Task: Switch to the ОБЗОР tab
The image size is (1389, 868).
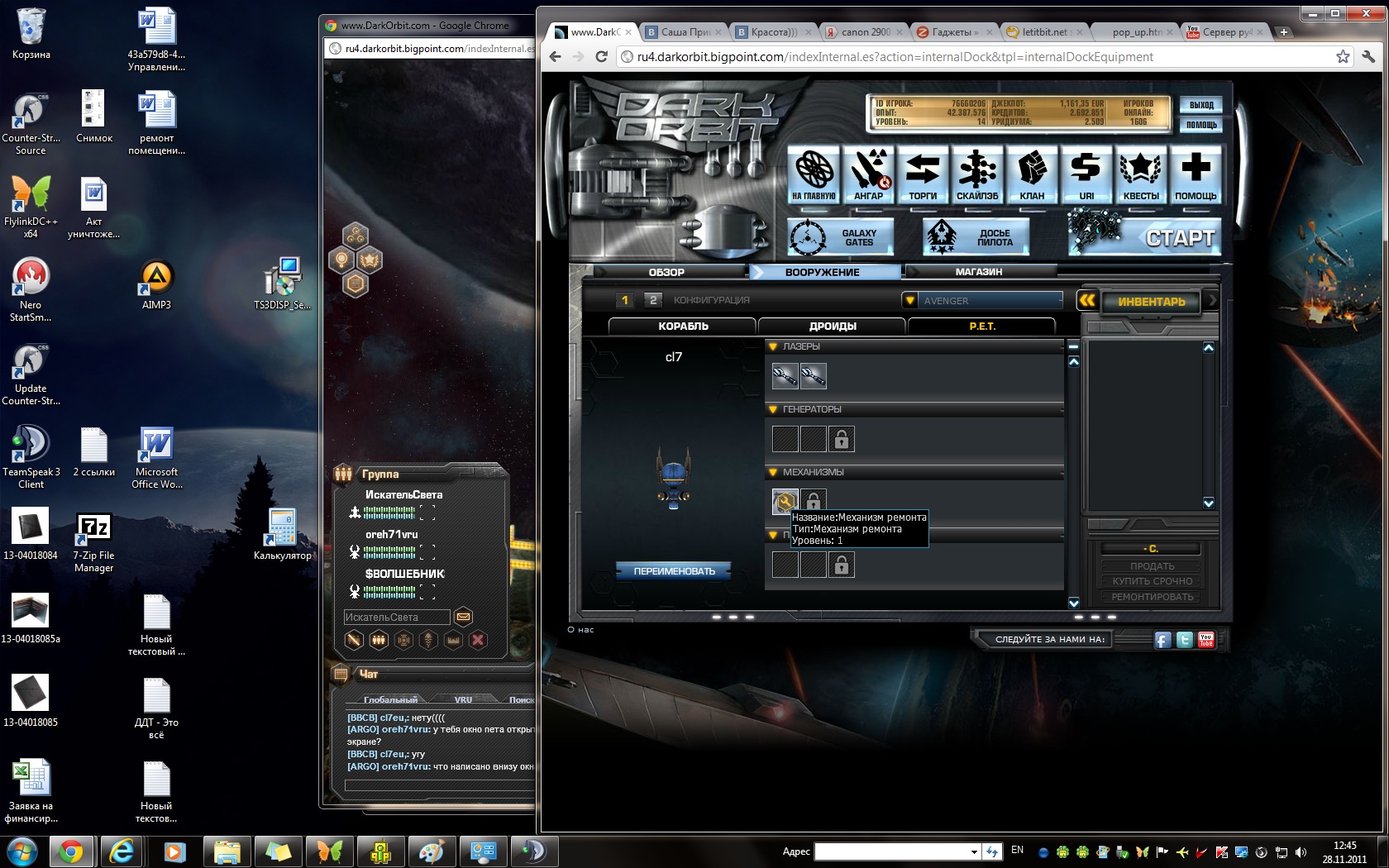Action: [x=666, y=272]
